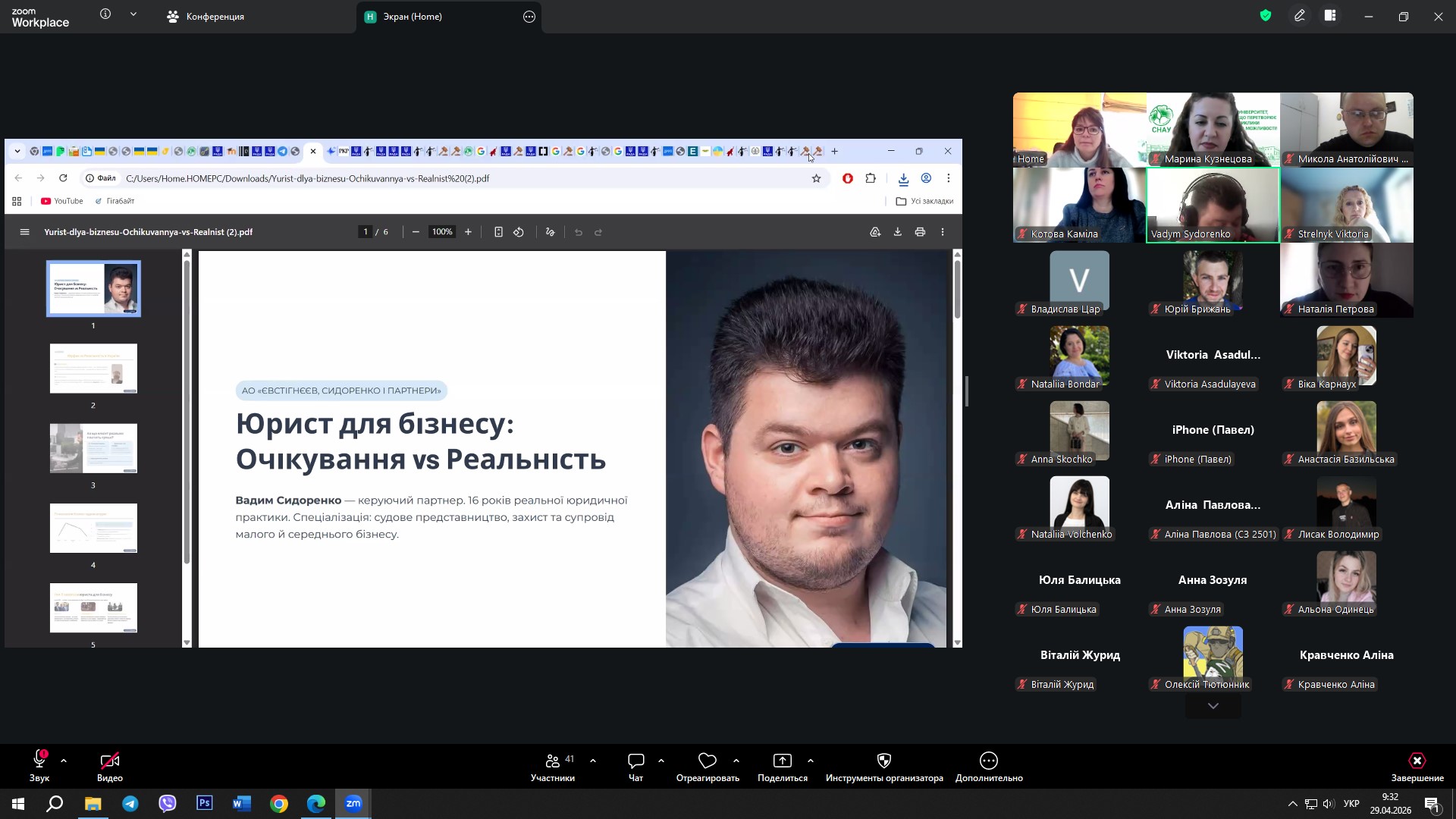Viewport: 1456px width, 819px height.
Task: Open the Viber taskbar icon
Action: 168,804
